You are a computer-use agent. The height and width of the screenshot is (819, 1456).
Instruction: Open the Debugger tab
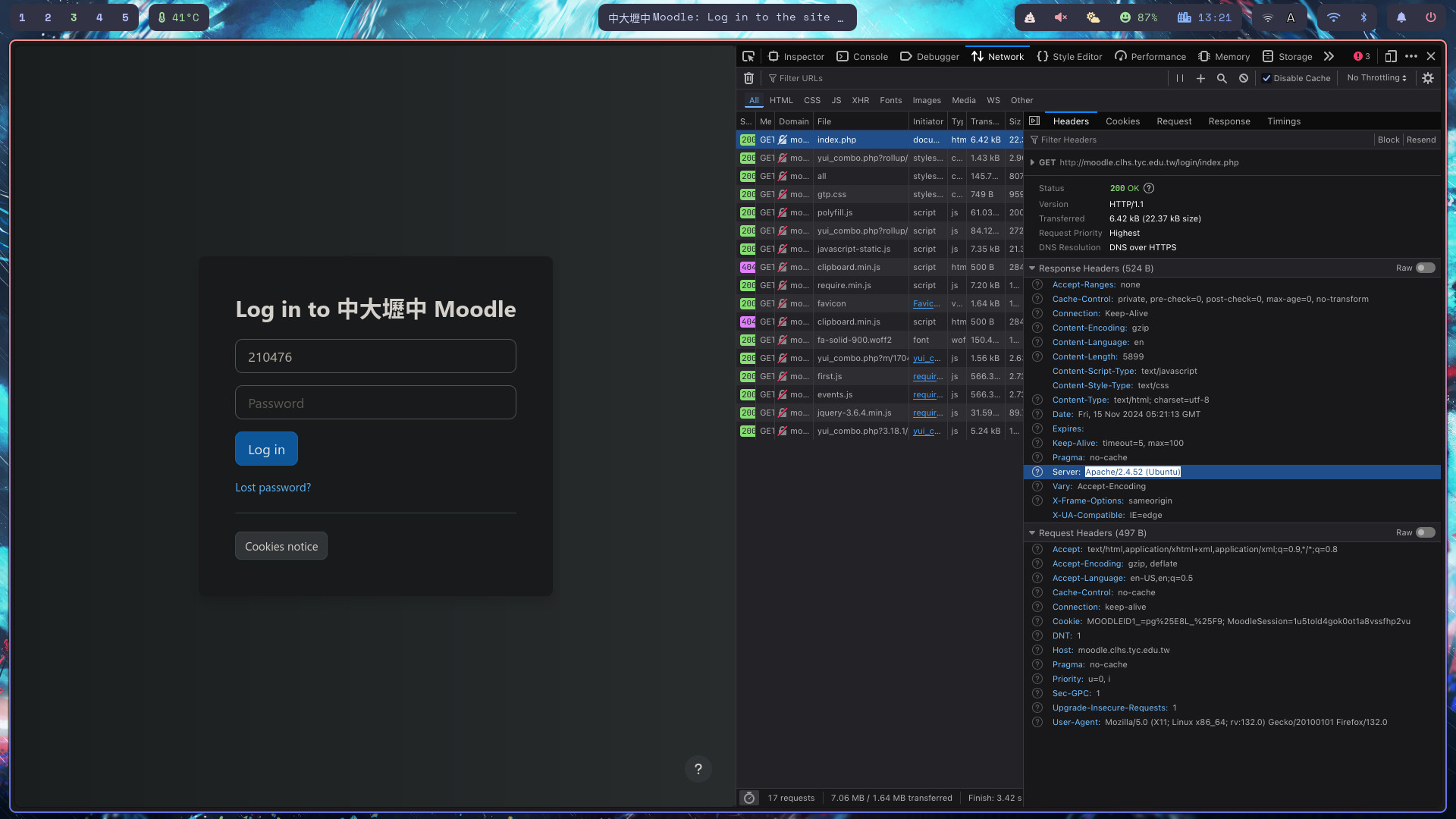pyautogui.click(x=930, y=56)
